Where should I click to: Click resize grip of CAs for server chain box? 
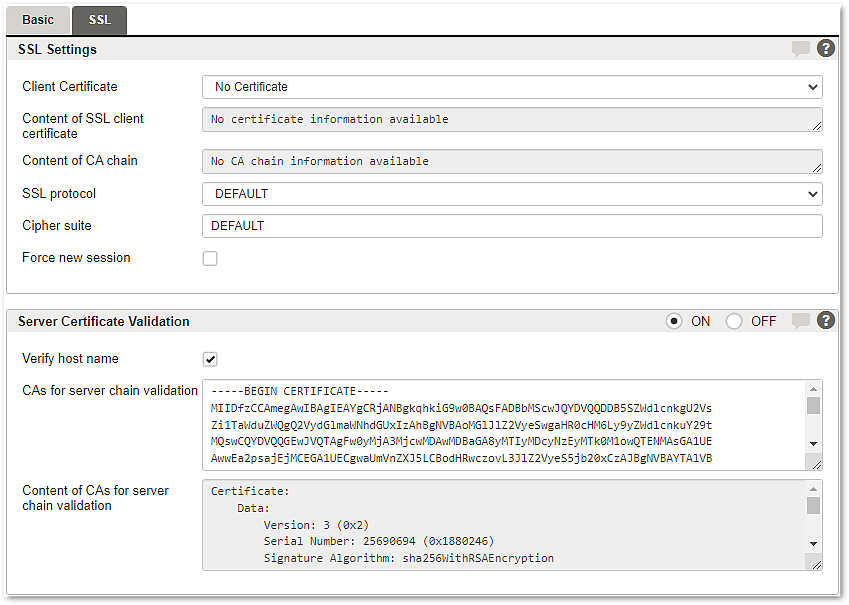tap(817, 464)
